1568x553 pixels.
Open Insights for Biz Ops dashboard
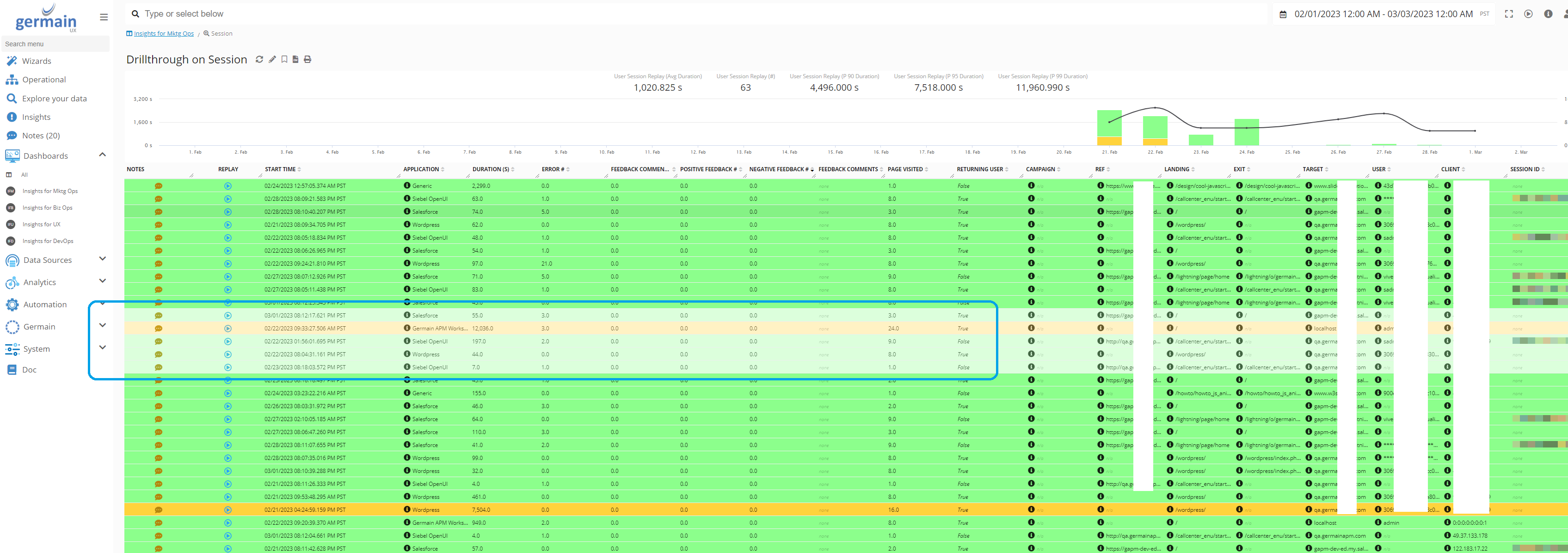pos(48,208)
